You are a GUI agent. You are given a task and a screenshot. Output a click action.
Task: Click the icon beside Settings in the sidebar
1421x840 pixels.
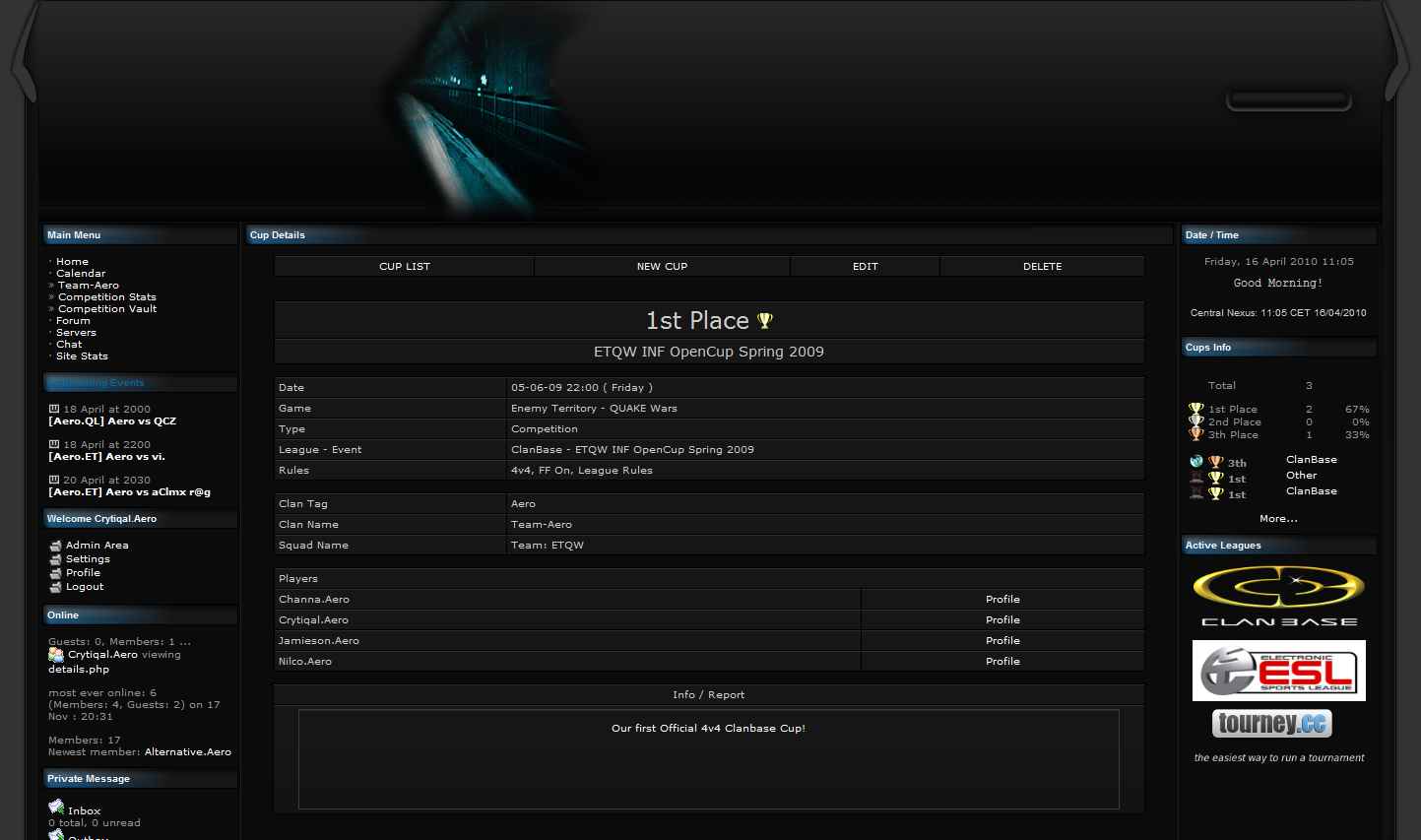point(55,559)
